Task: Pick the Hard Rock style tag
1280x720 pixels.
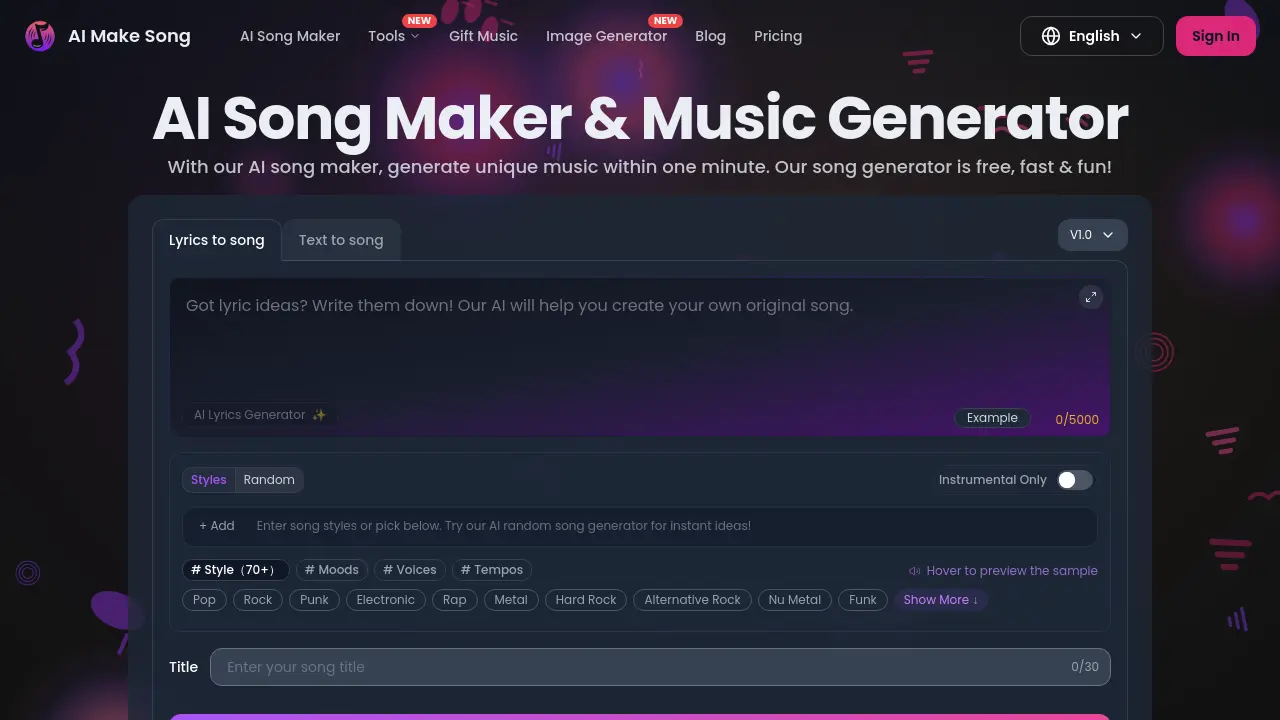Action: tap(586, 600)
